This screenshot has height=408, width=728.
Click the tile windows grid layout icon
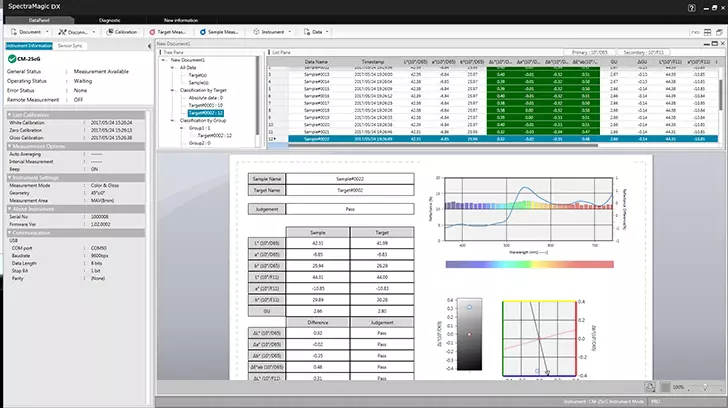tap(708, 32)
